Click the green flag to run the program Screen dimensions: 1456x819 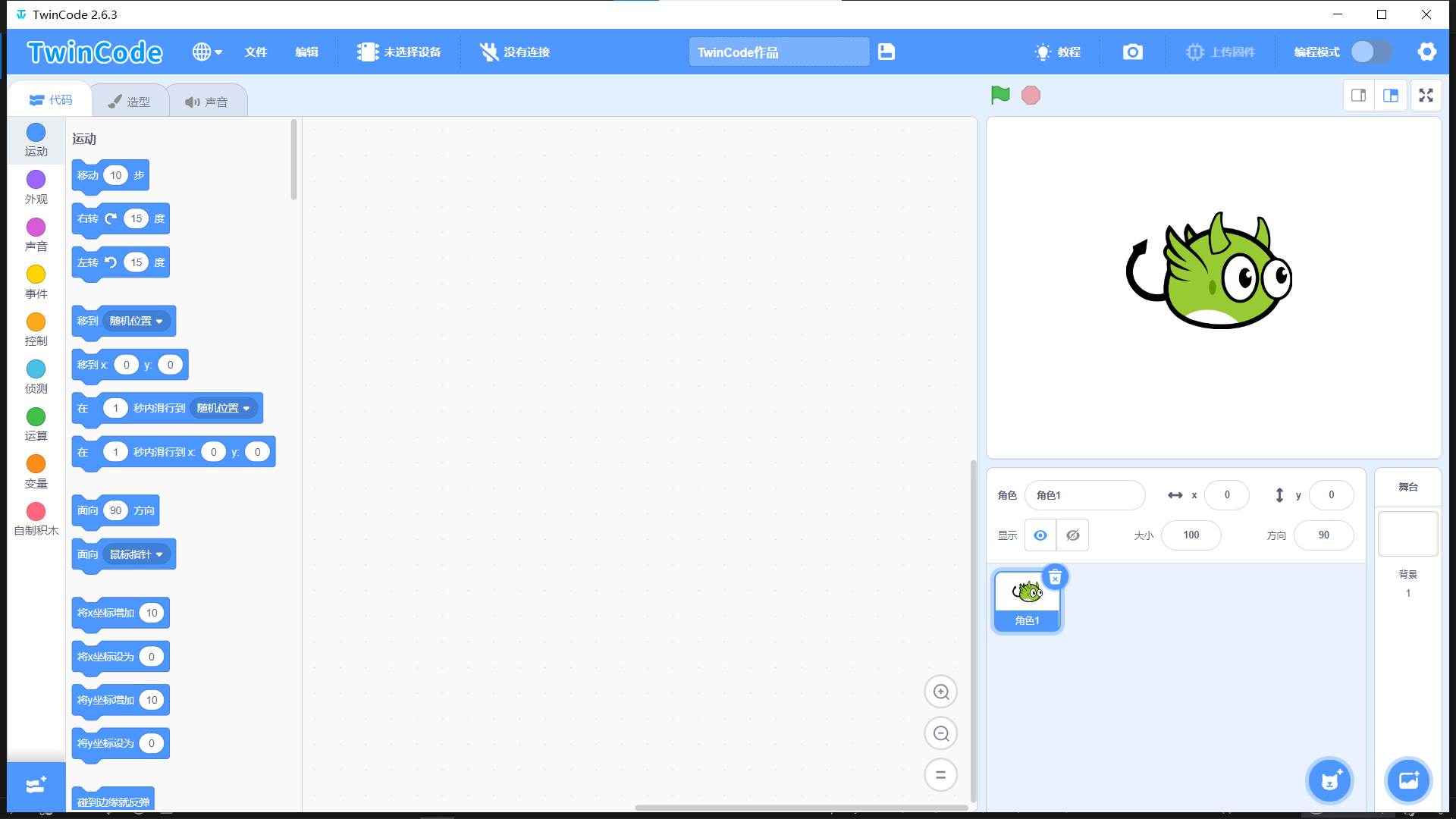point(1000,95)
